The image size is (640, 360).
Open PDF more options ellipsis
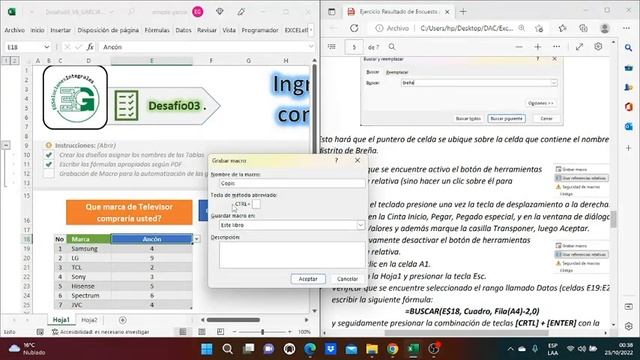[556, 47]
